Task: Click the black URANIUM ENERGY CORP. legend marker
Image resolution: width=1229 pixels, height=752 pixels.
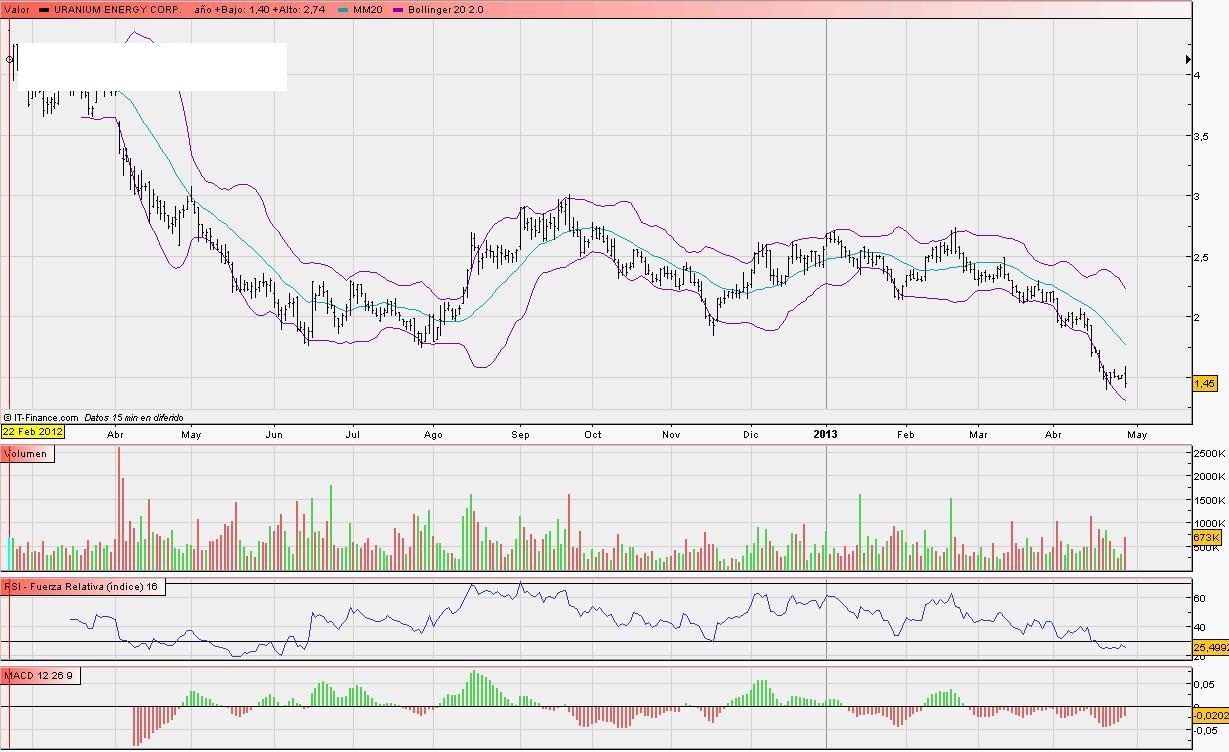Action: (44, 9)
